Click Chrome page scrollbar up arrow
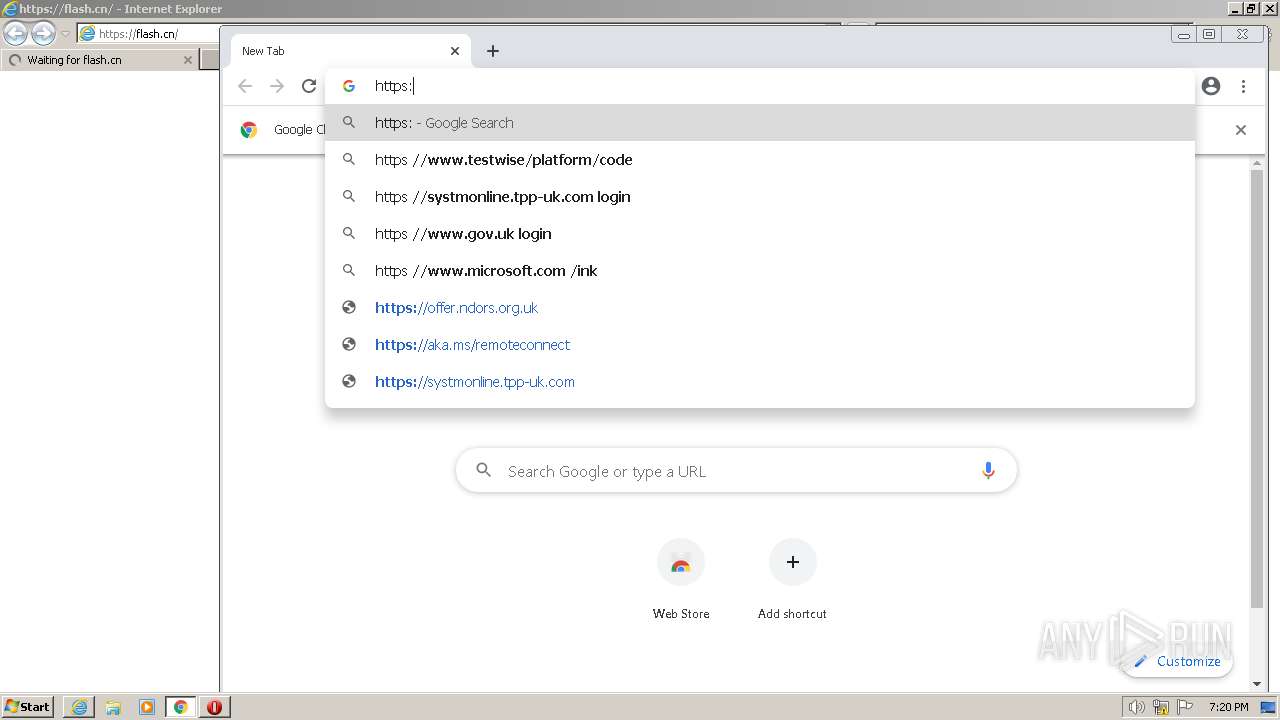The image size is (1280, 720). point(1257,164)
